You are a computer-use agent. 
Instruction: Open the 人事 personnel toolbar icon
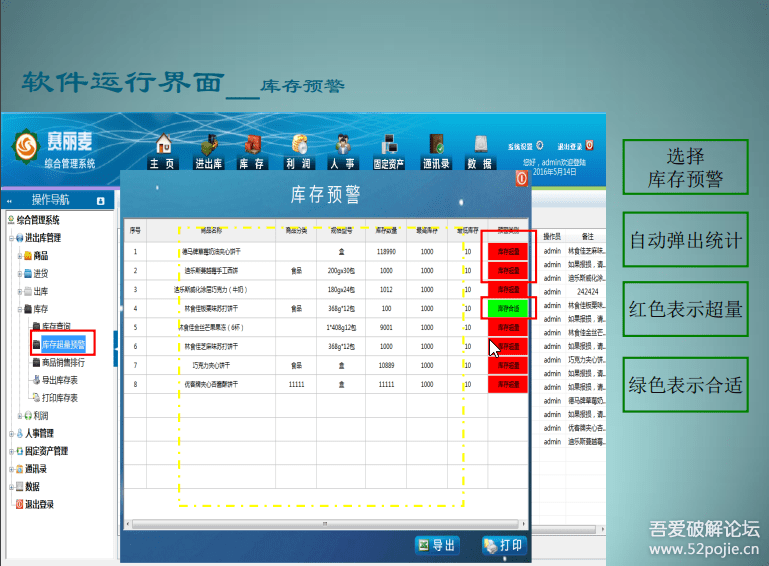click(x=343, y=152)
